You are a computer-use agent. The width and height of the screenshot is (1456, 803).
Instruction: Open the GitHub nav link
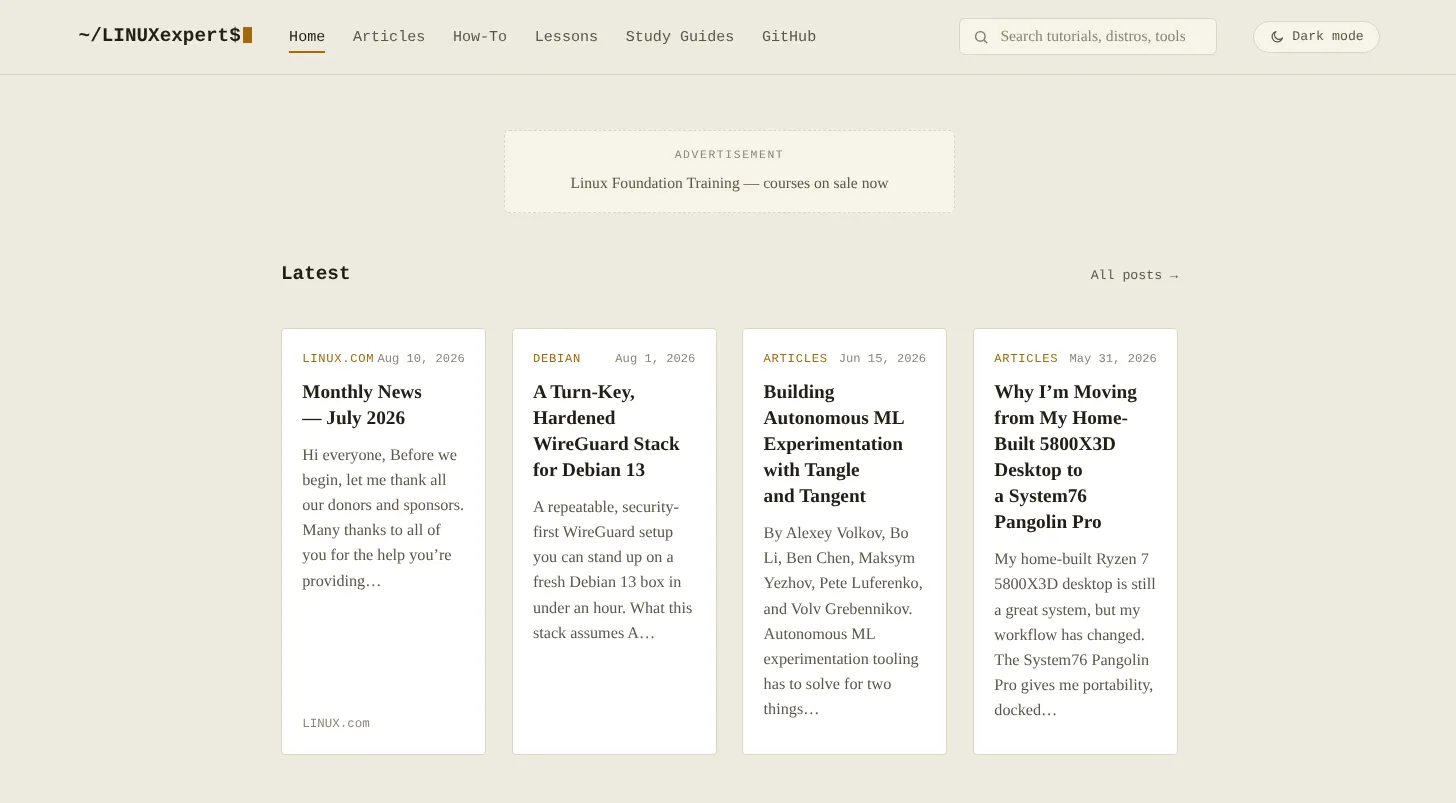[x=789, y=37]
